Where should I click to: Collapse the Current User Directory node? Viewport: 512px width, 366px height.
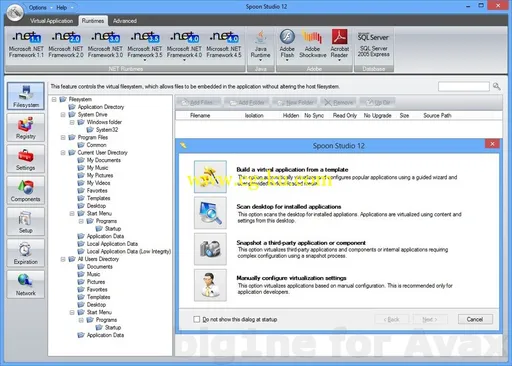[x=63, y=153]
